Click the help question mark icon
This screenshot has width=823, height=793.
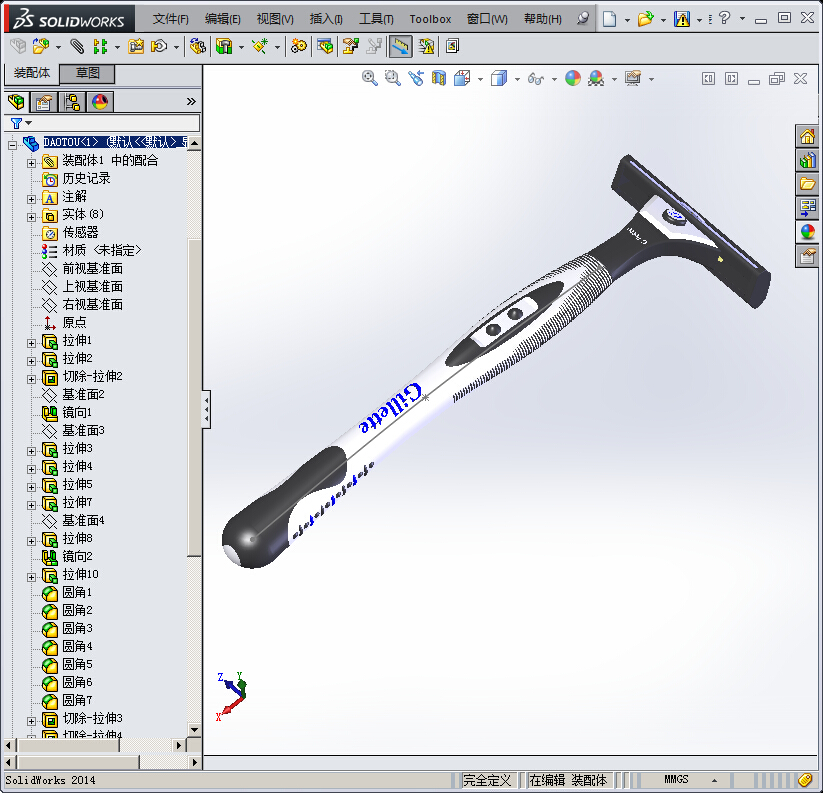pos(725,18)
